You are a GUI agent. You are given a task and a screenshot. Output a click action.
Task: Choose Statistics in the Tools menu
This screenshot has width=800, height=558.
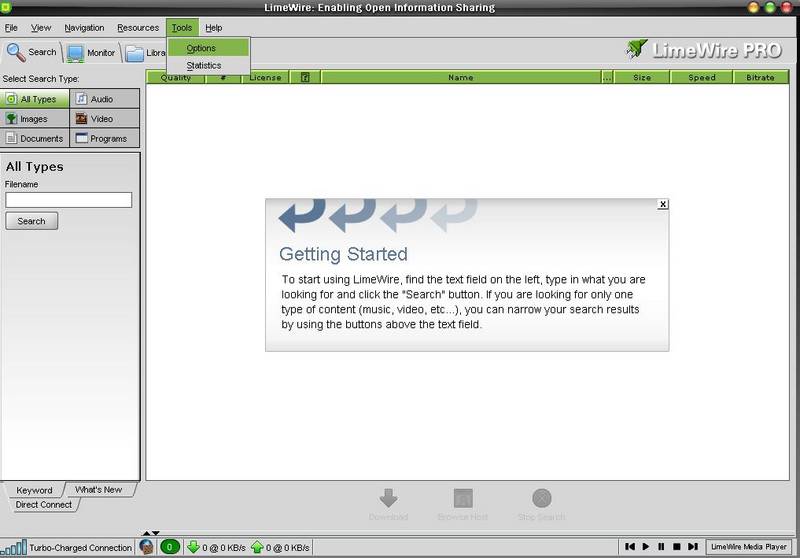(x=208, y=65)
